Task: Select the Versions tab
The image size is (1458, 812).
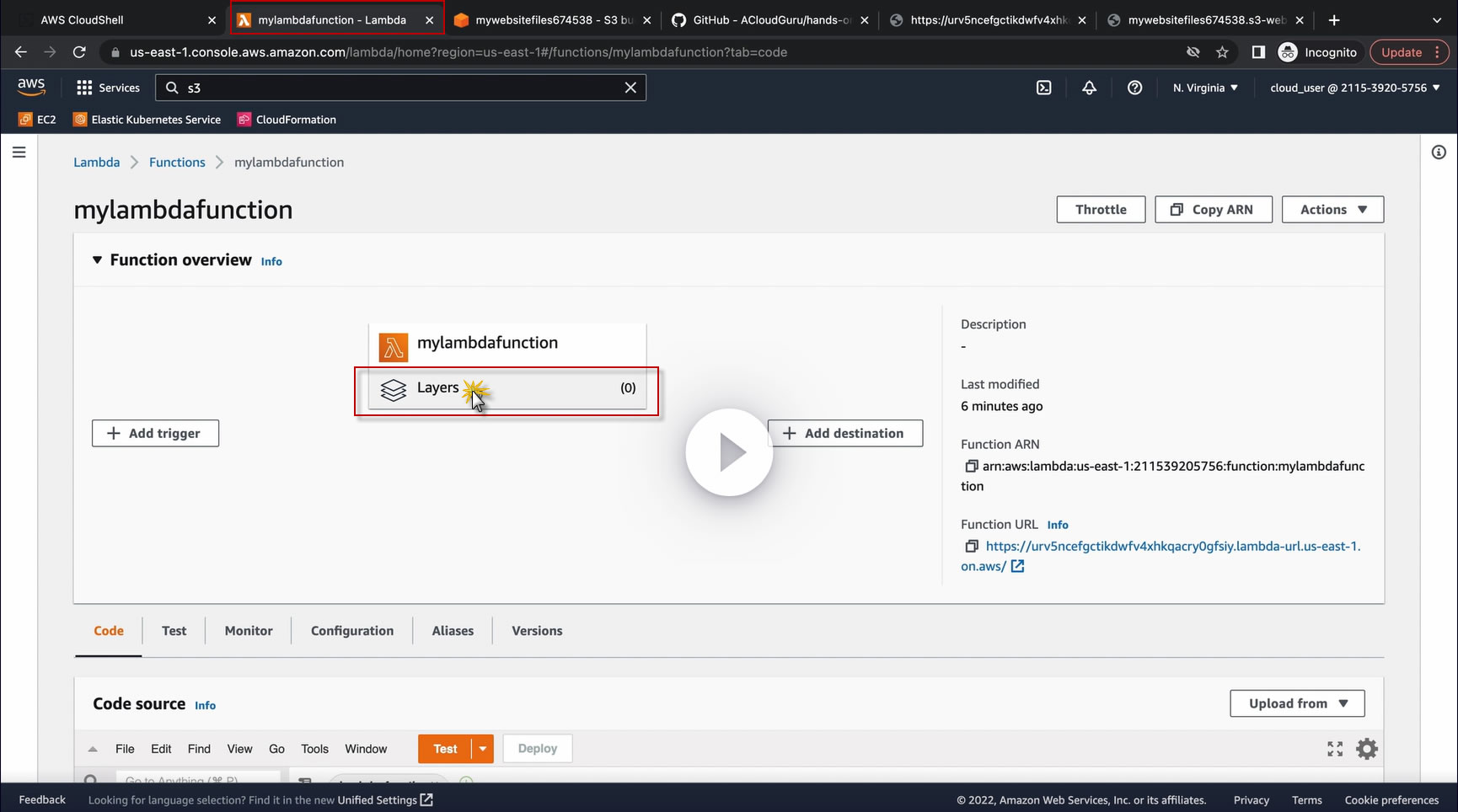Action: [x=537, y=631]
